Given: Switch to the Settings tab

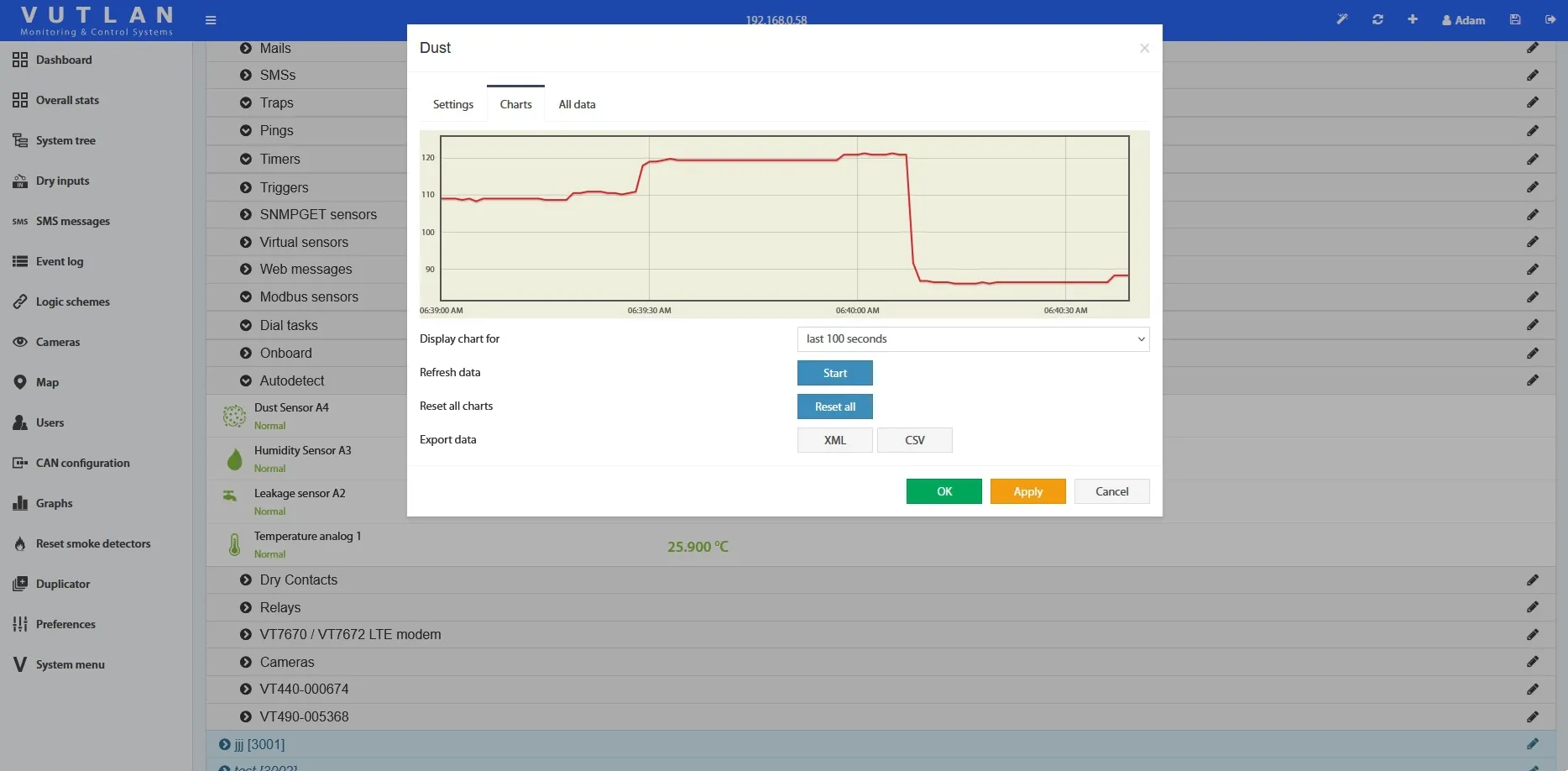Looking at the screenshot, I should 452,104.
